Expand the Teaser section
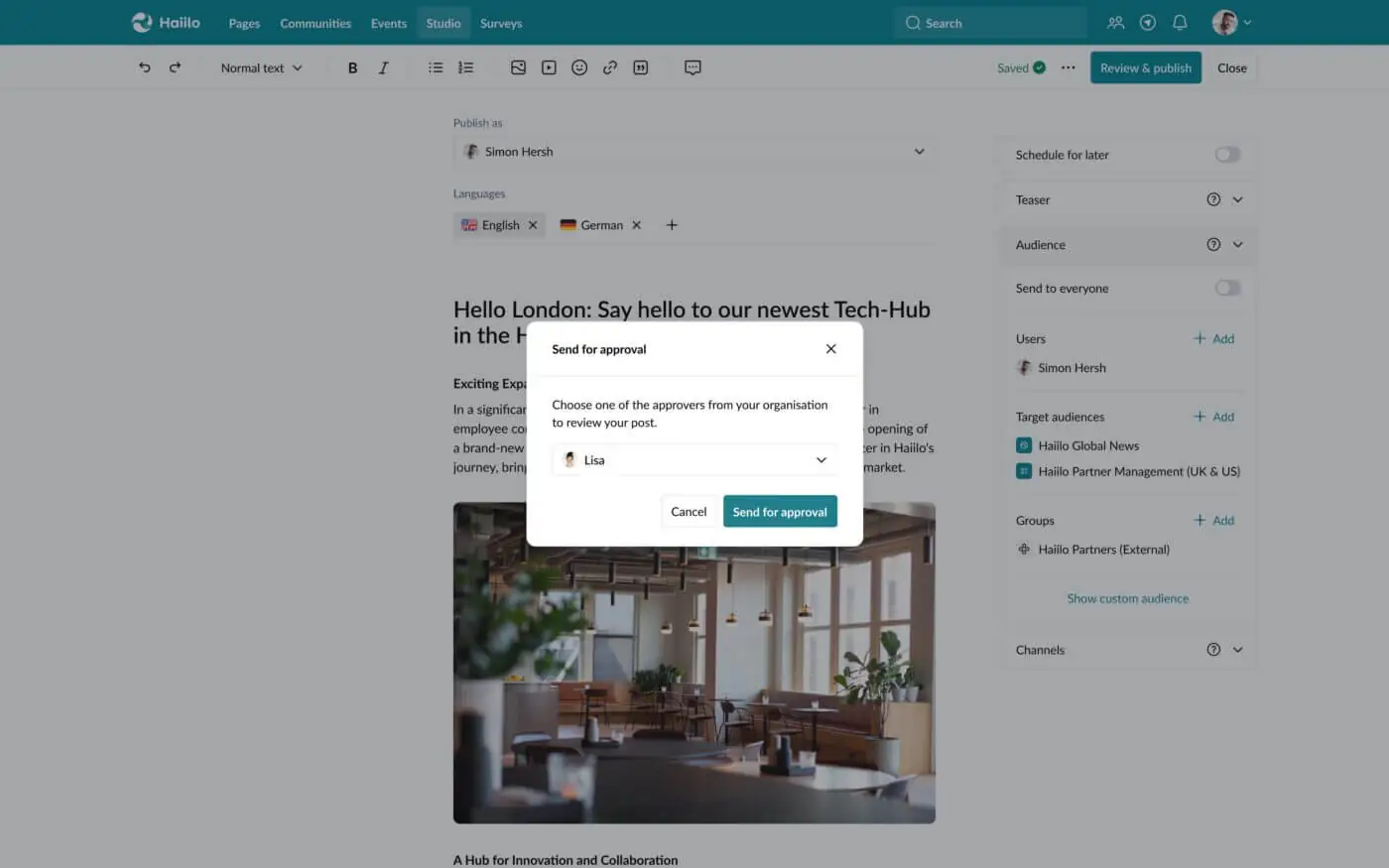The width and height of the screenshot is (1389, 868). tap(1237, 199)
